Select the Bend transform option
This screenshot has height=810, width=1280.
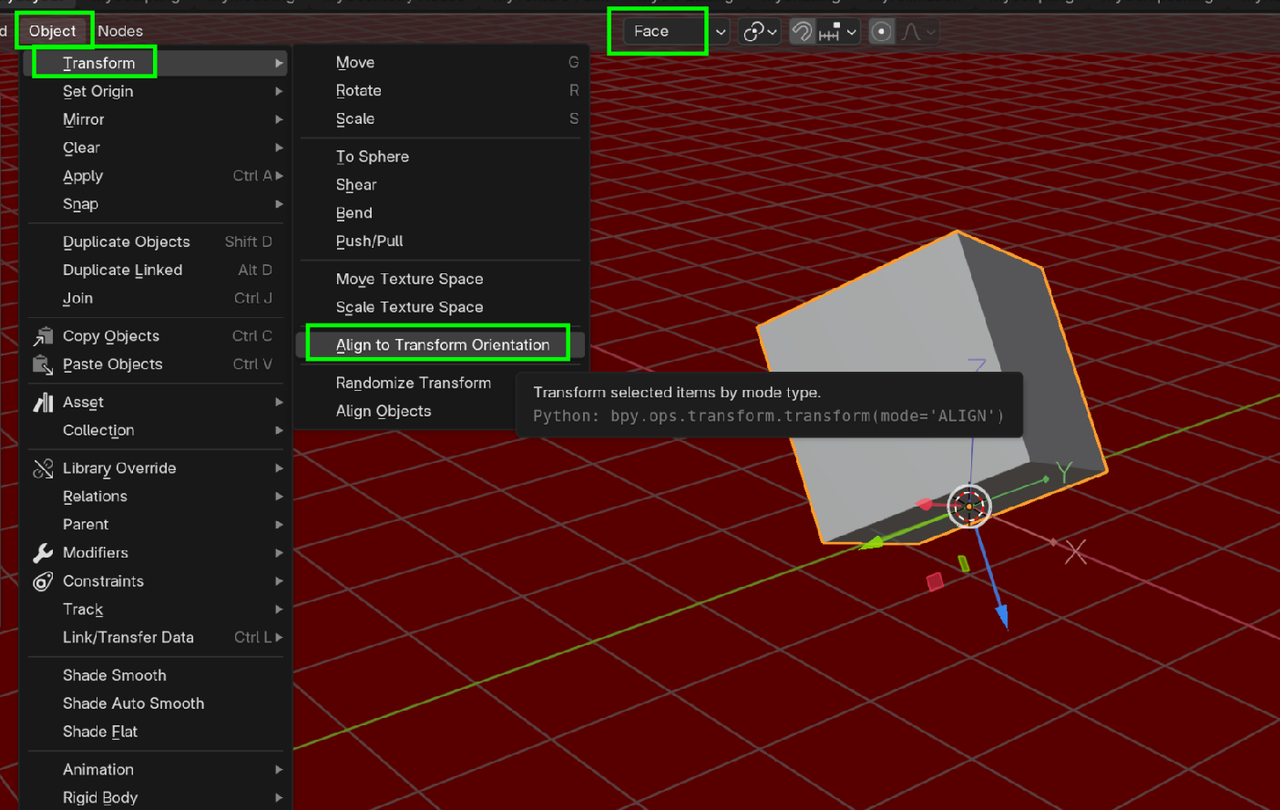(x=441, y=213)
